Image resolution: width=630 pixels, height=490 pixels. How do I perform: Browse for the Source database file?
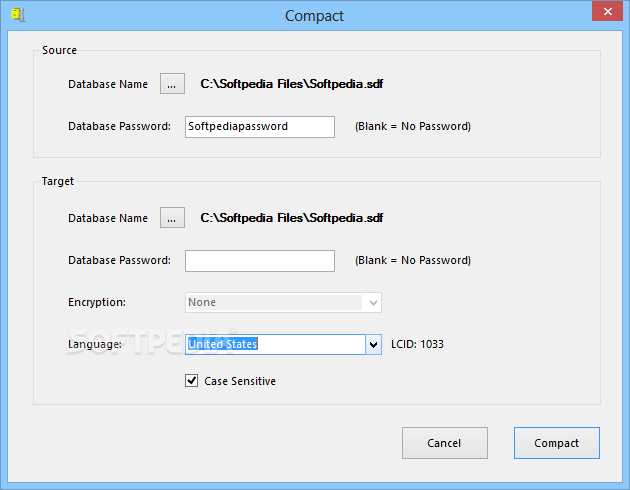(x=171, y=85)
